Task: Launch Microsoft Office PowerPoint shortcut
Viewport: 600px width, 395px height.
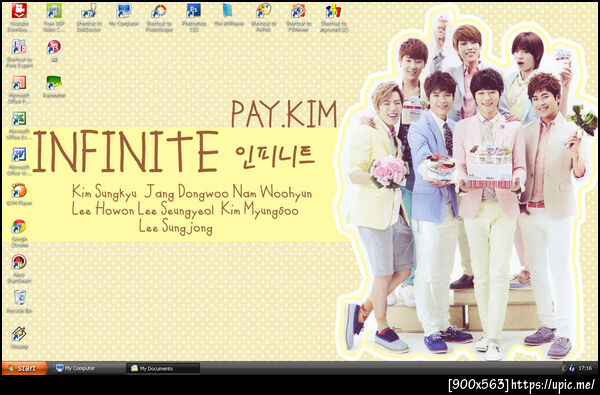Action: click(19, 90)
